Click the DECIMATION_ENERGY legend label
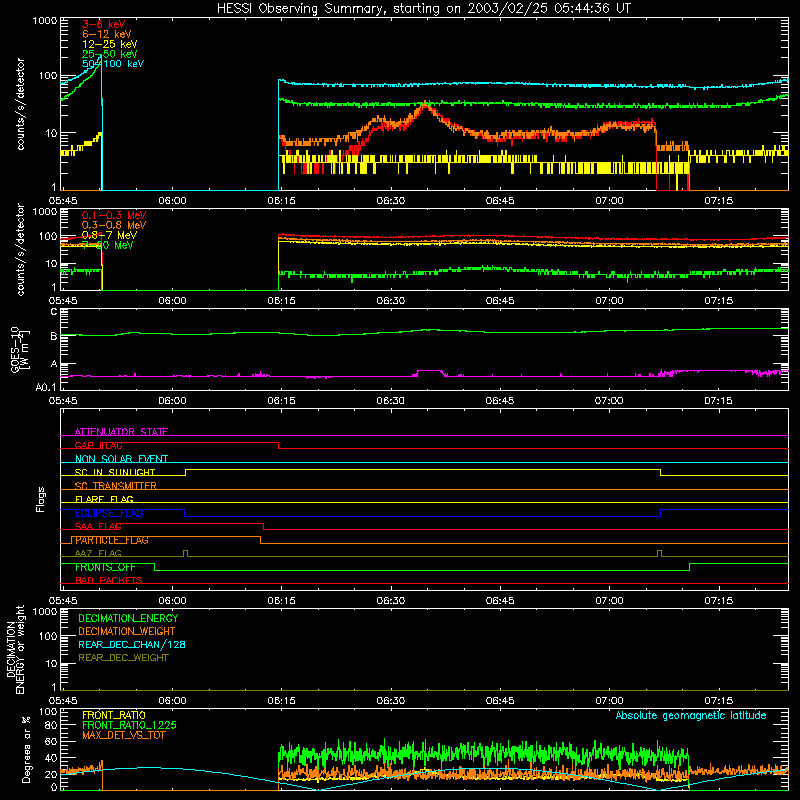The width and height of the screenshot is (800, 800). click(x=128, y=618)
